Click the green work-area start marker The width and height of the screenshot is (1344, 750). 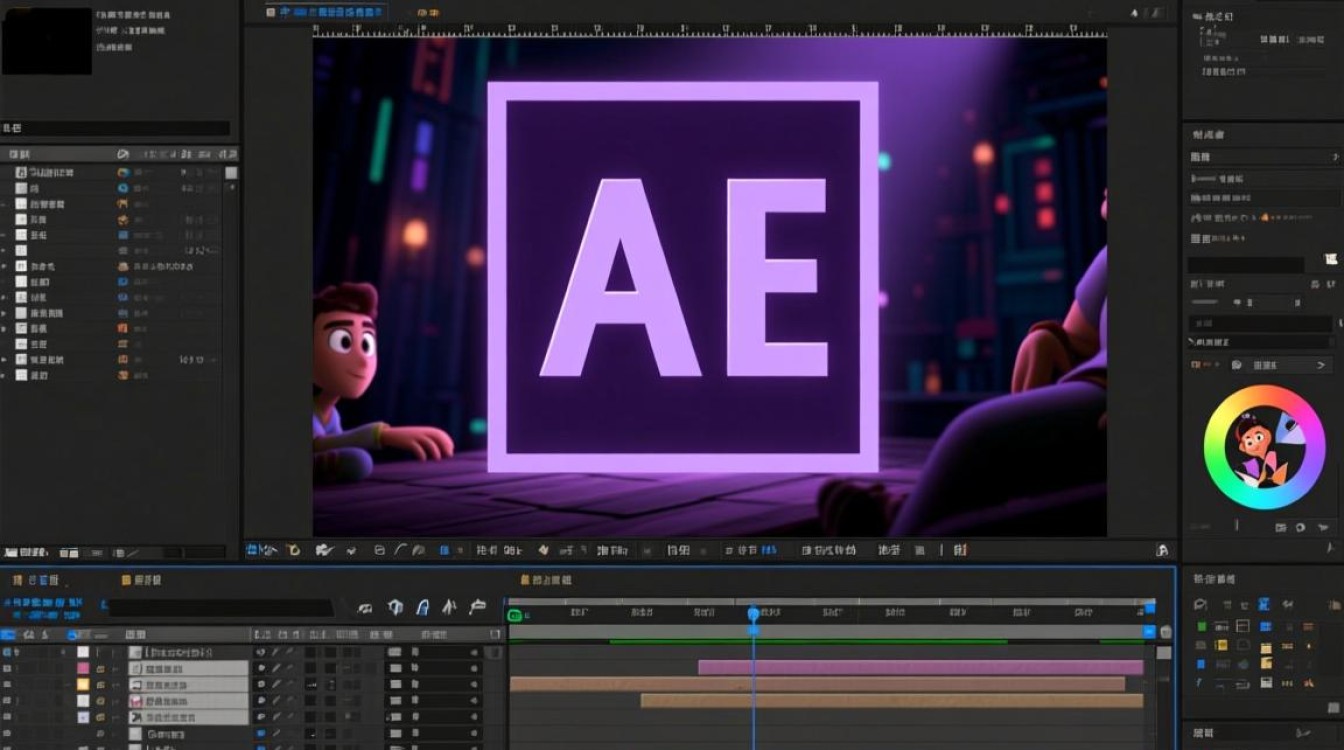515,616
